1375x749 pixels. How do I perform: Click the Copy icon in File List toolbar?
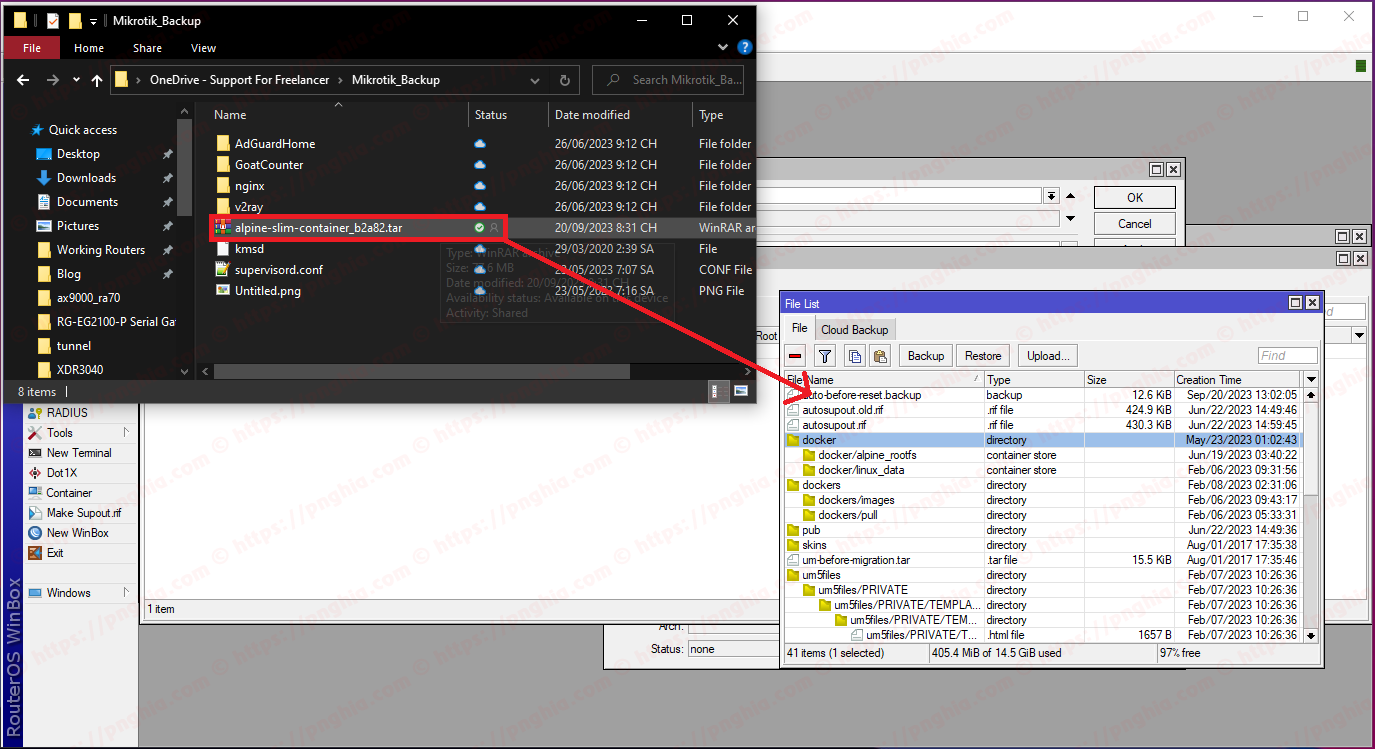tap(855, 355)
